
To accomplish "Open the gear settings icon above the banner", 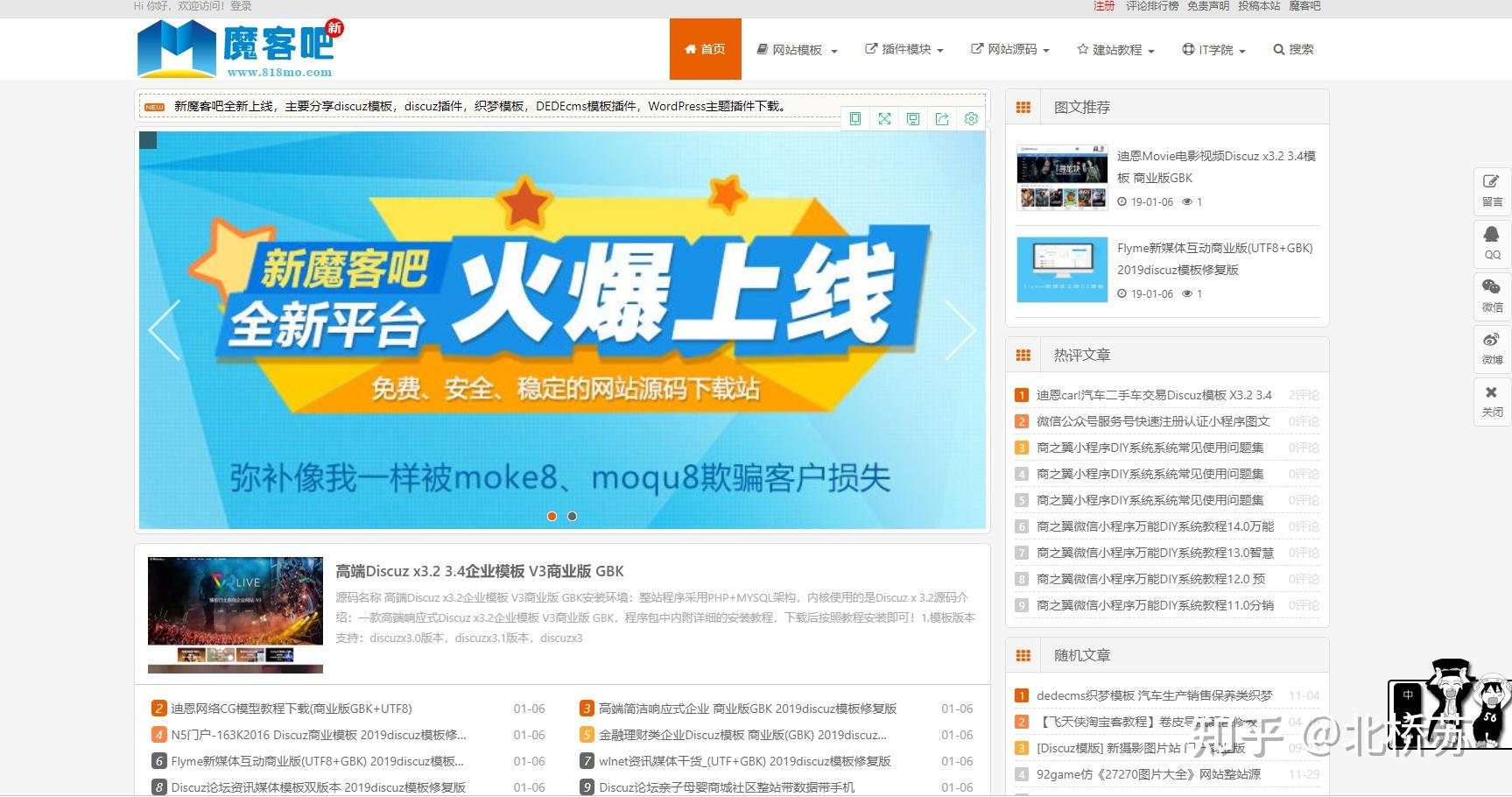I will [971, 119].
